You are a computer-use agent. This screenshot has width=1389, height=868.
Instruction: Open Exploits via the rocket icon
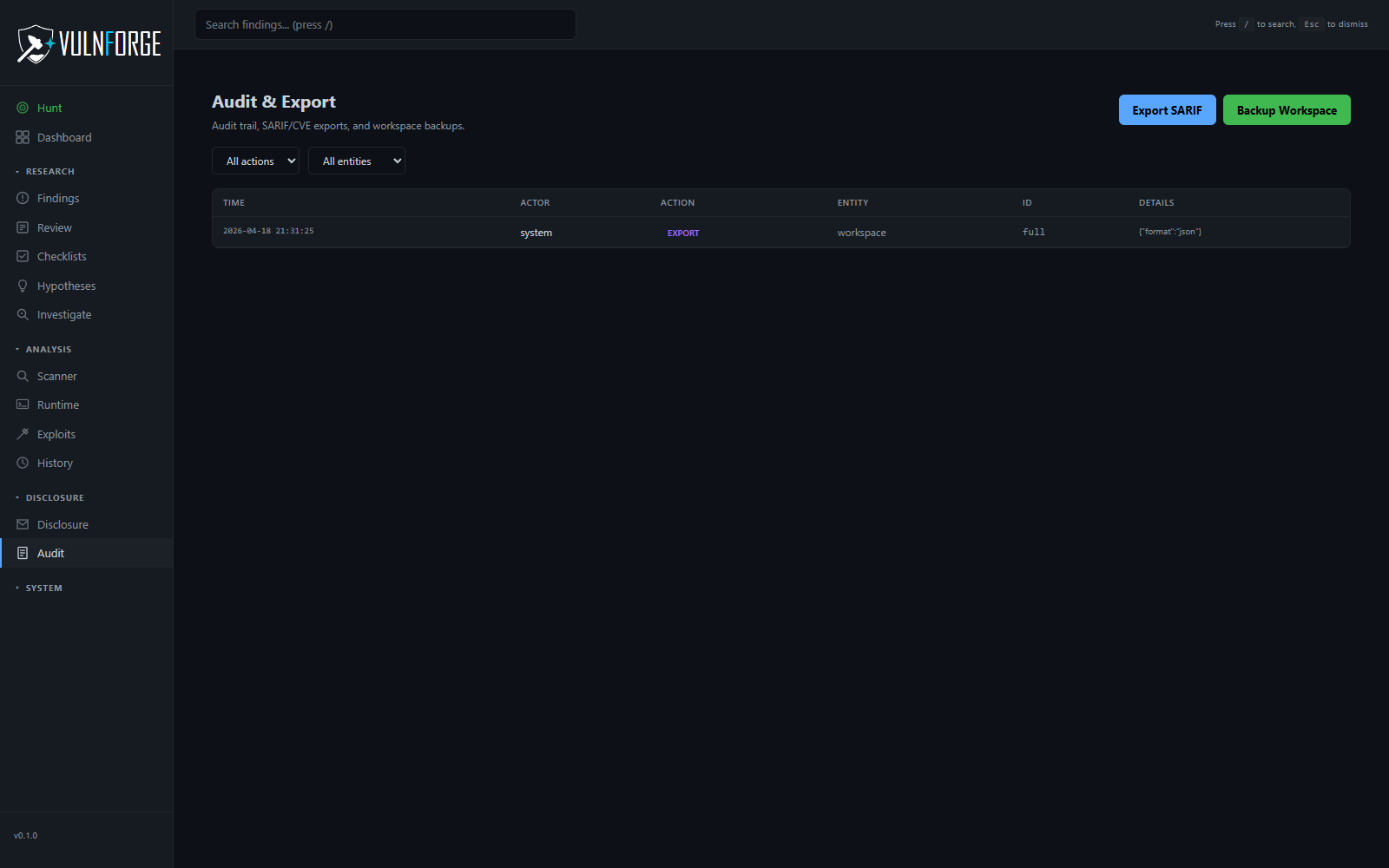point(23,433)
